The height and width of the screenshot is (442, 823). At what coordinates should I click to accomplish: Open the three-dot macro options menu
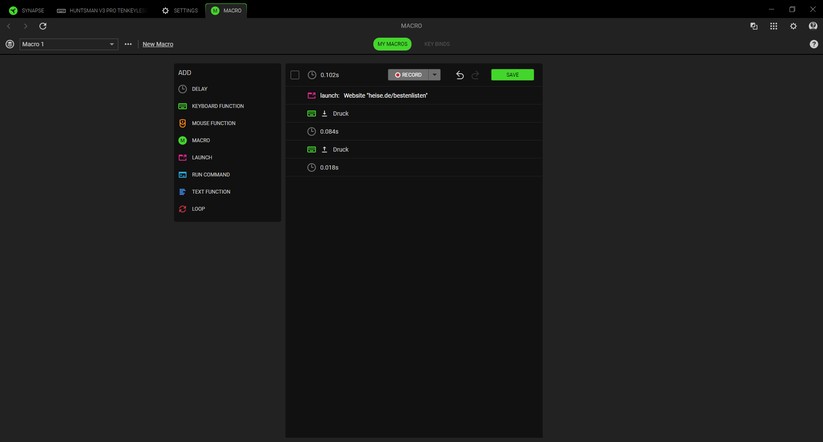(x=128, y=44)
